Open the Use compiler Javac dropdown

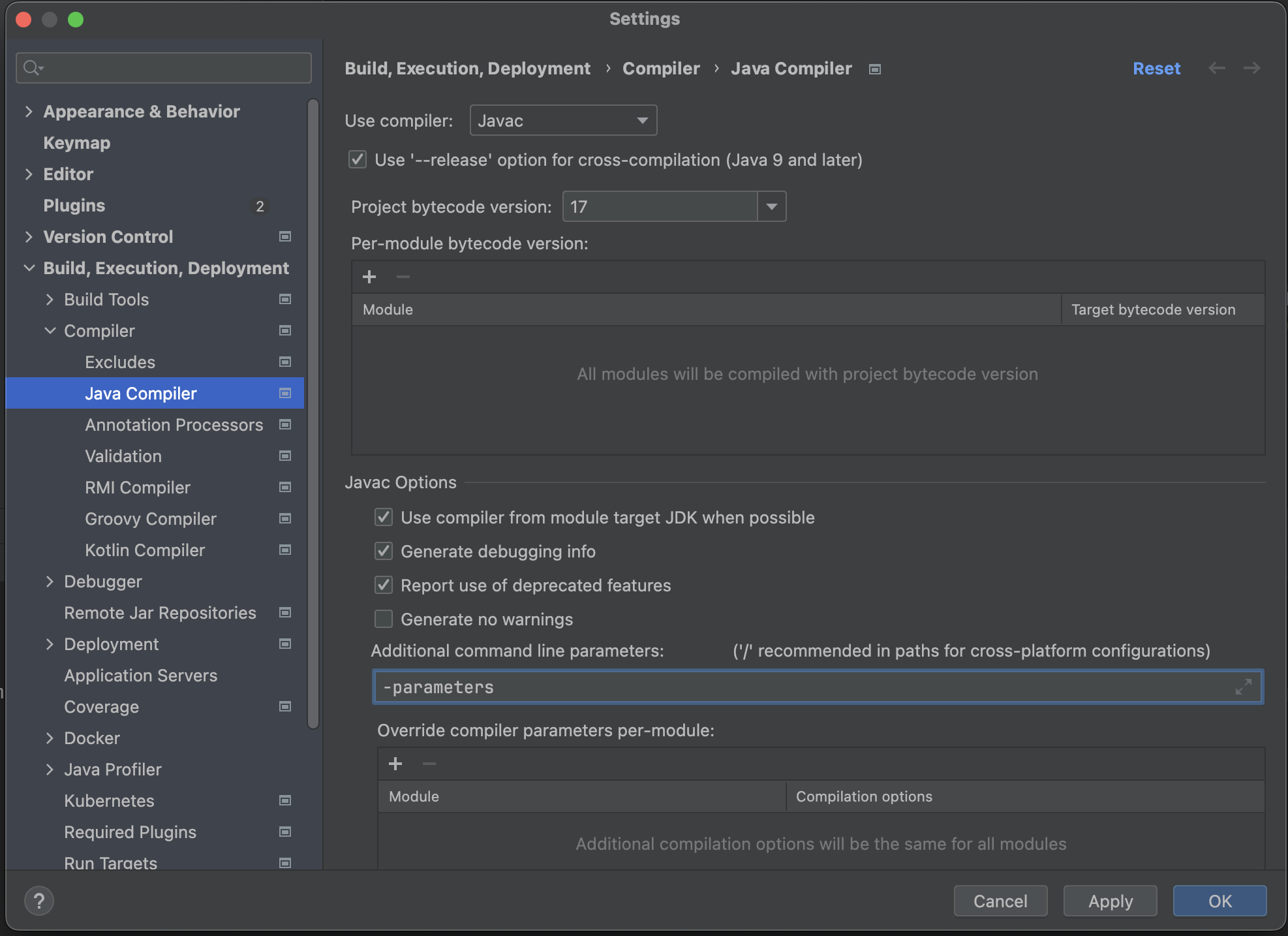coord(563,120)
